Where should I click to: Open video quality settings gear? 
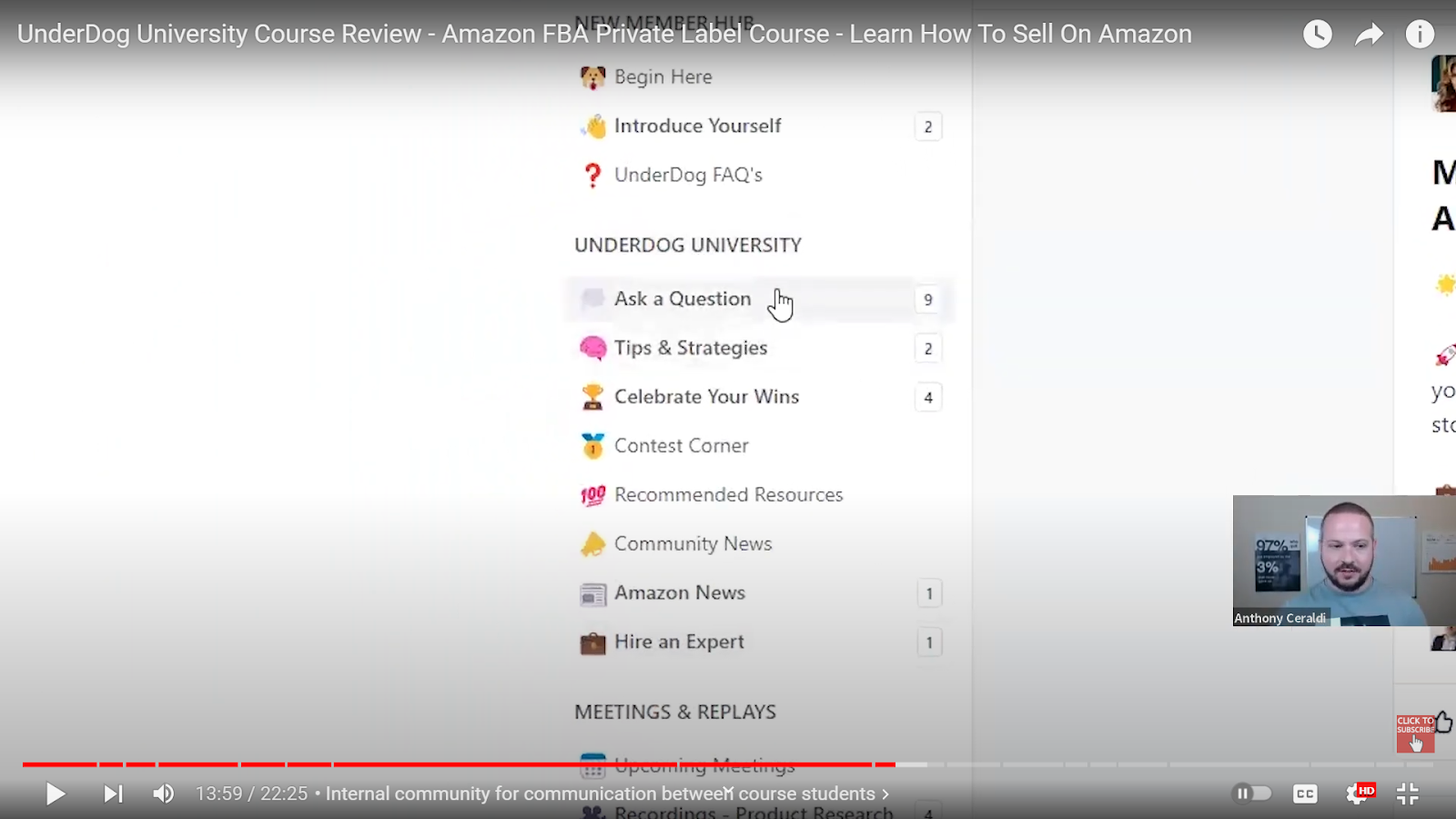pos(1356,794)
